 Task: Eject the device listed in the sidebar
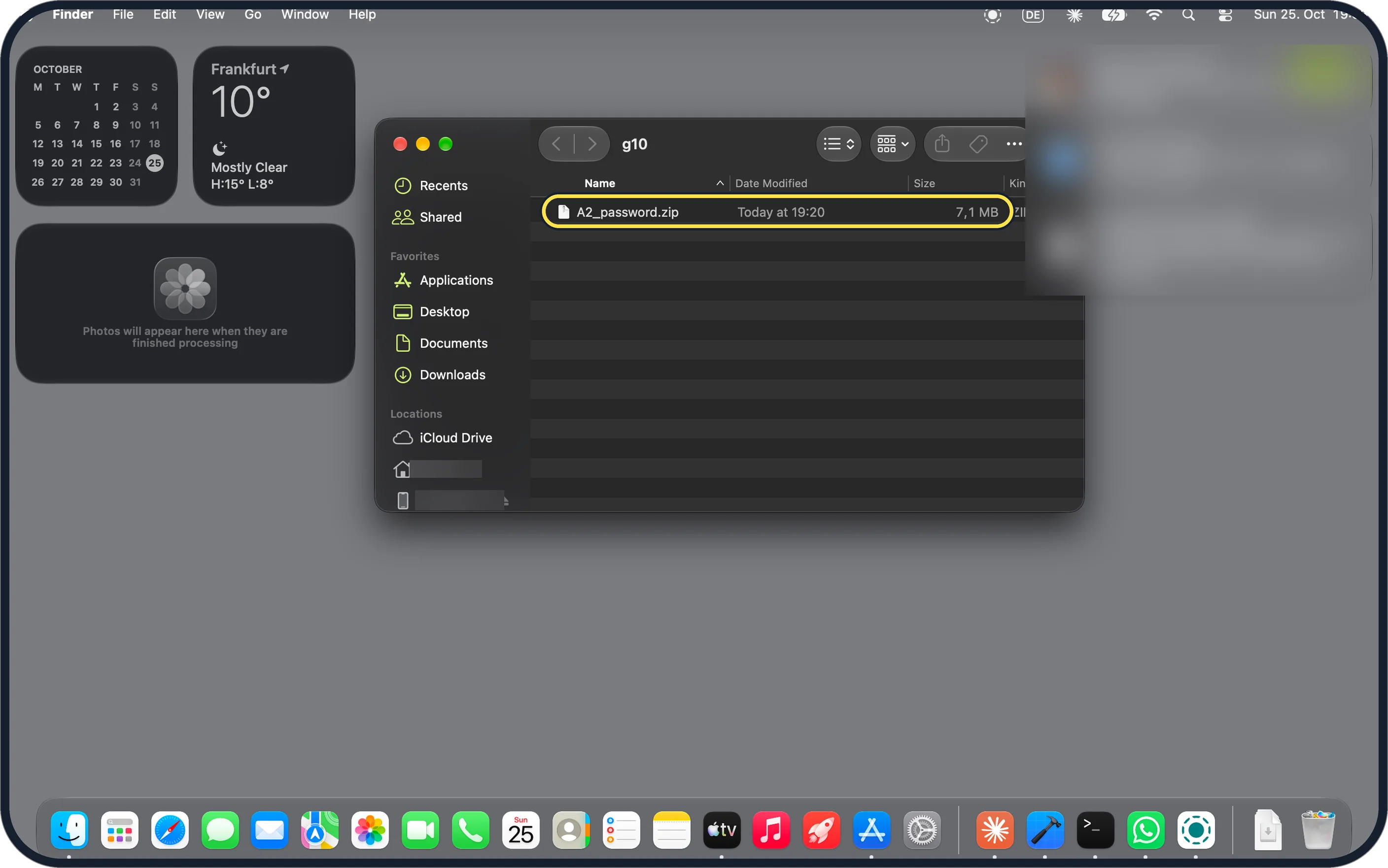coord(506,501)
